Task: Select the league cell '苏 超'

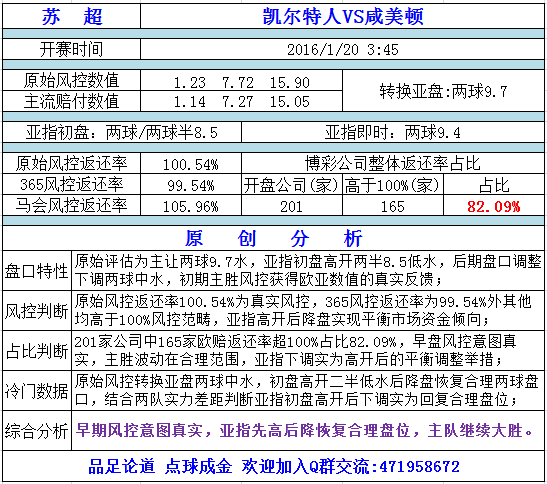Action: pos(72,16)
